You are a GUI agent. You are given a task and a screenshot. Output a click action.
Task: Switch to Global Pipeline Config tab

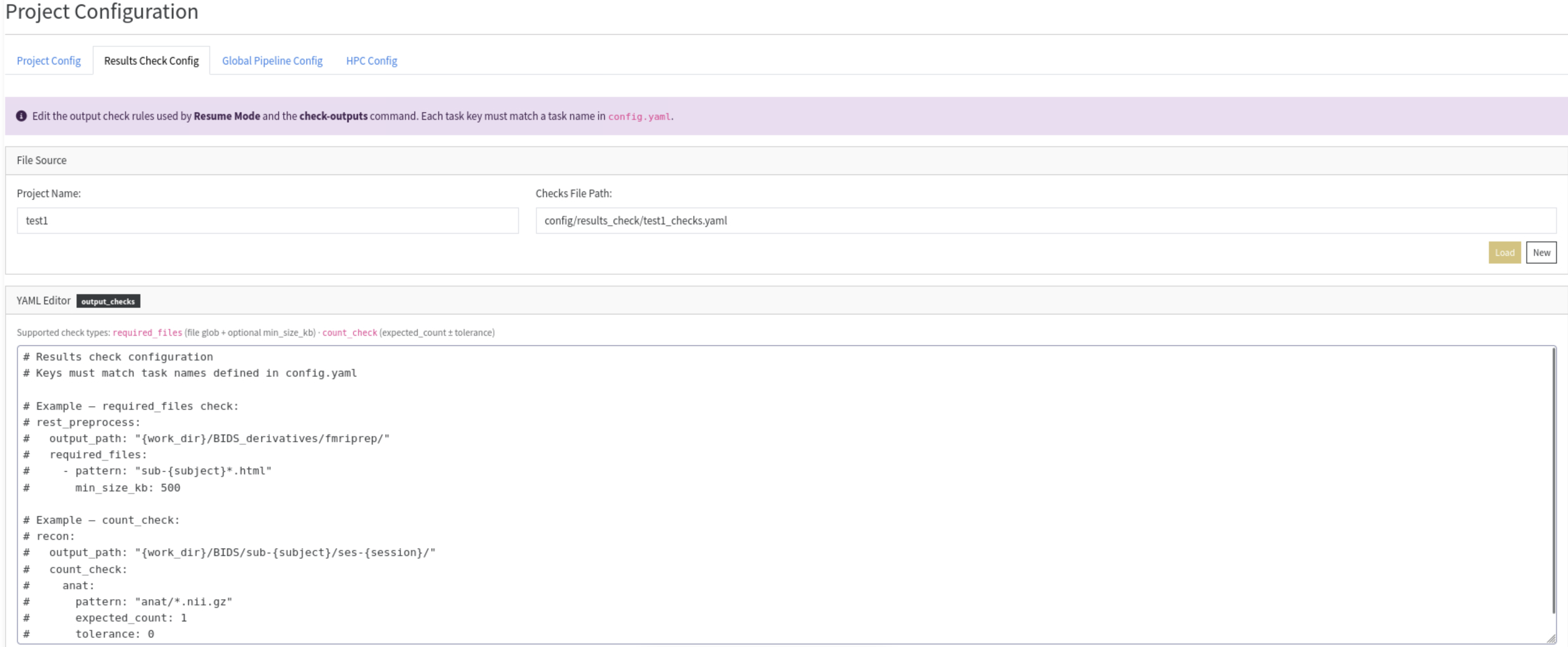272,61
